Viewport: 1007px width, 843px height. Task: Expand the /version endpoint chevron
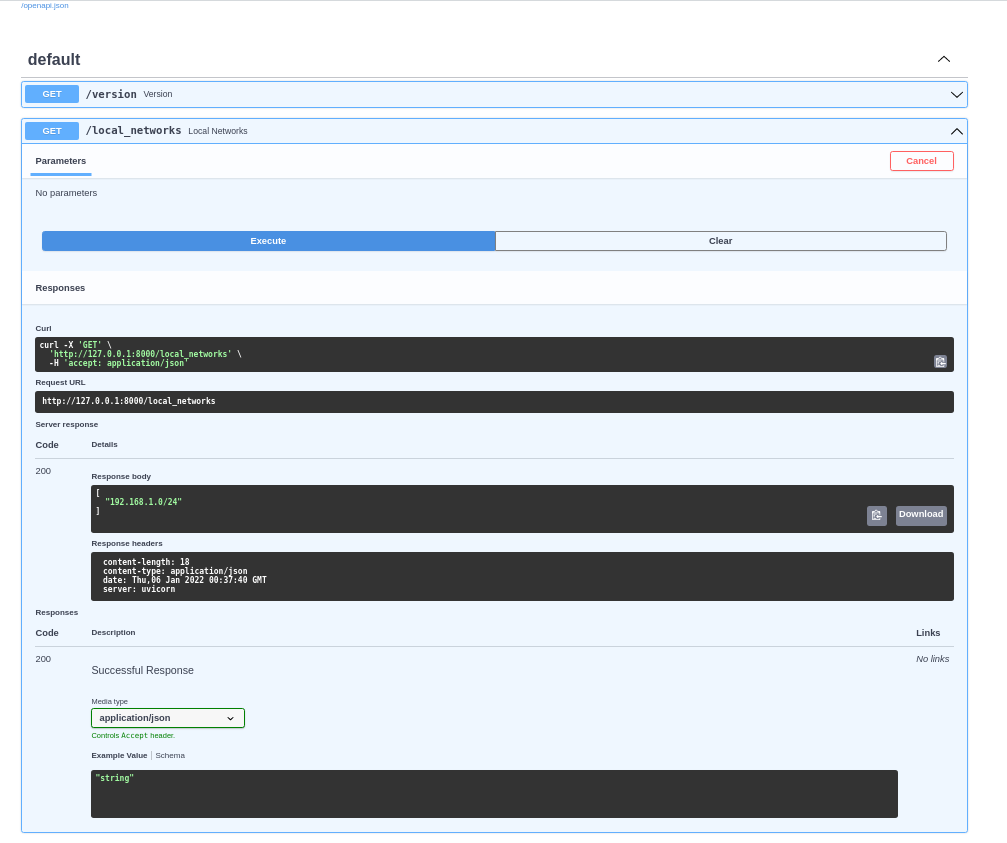[956, 94]
